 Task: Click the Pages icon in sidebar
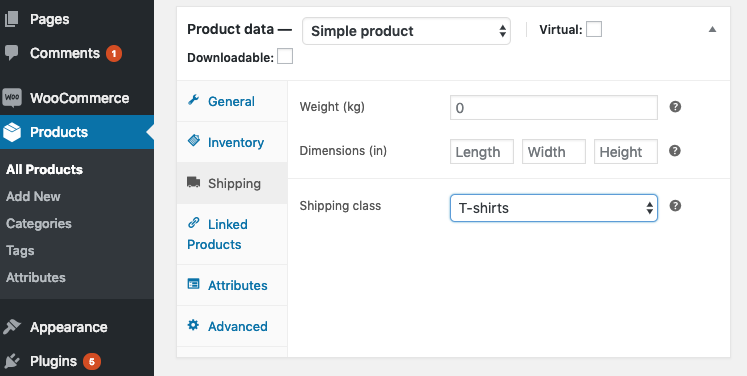pos(11,19)
